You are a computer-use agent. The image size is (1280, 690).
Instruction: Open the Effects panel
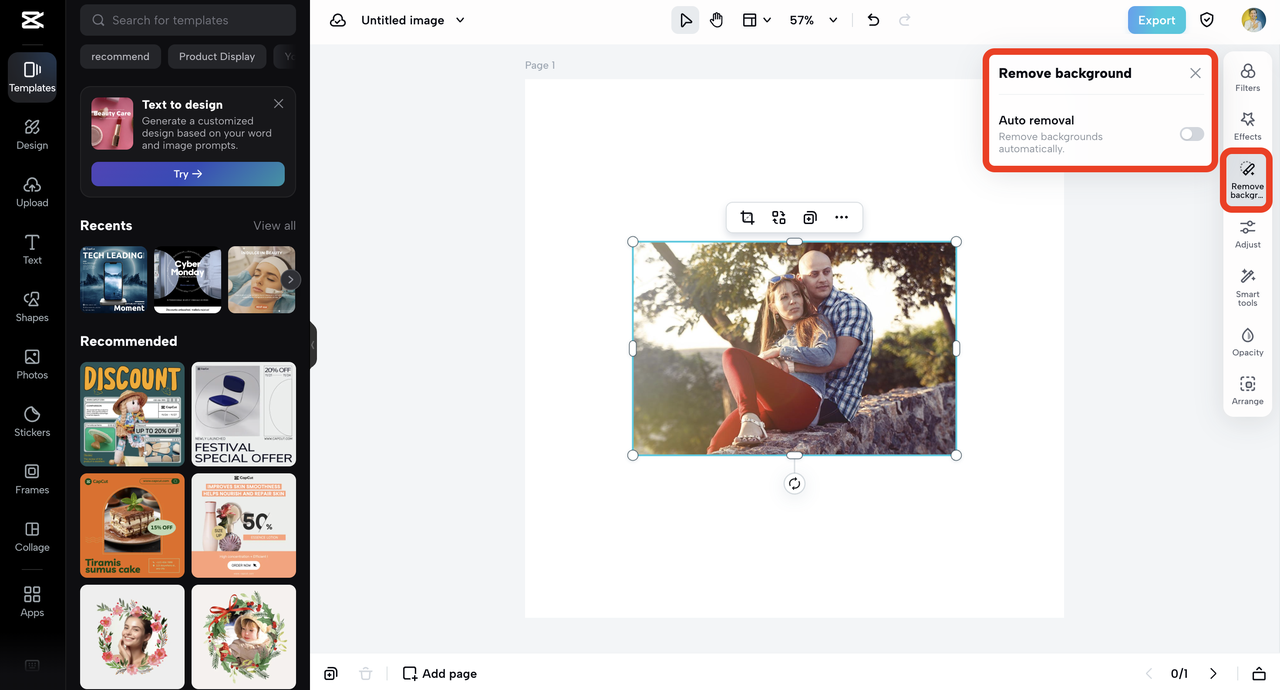coord(1248,126)
